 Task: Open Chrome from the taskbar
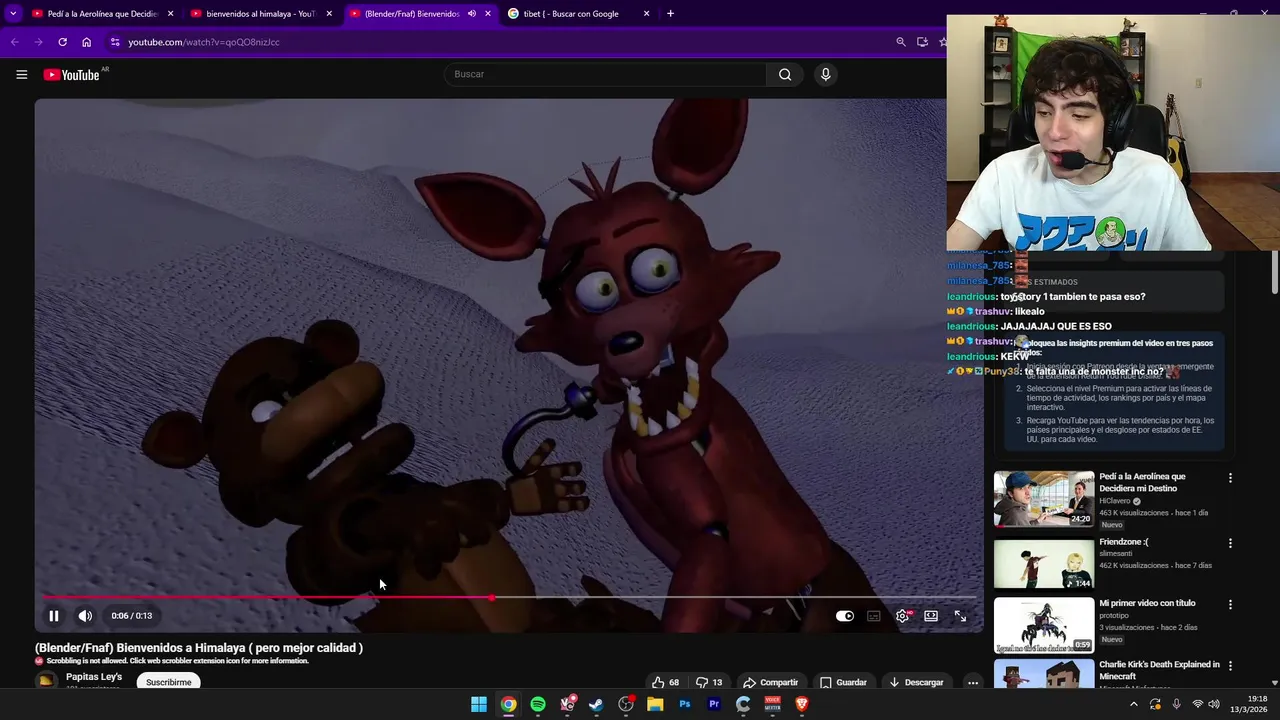point(509,704)
